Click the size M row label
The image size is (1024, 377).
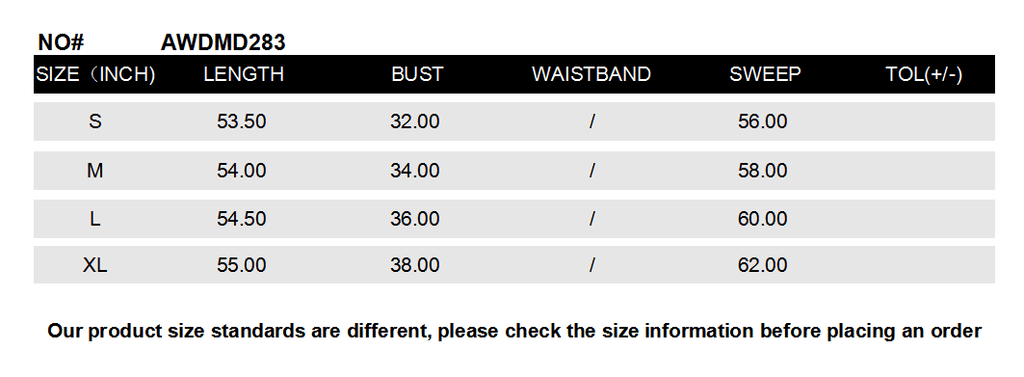(x=95, y=171)
